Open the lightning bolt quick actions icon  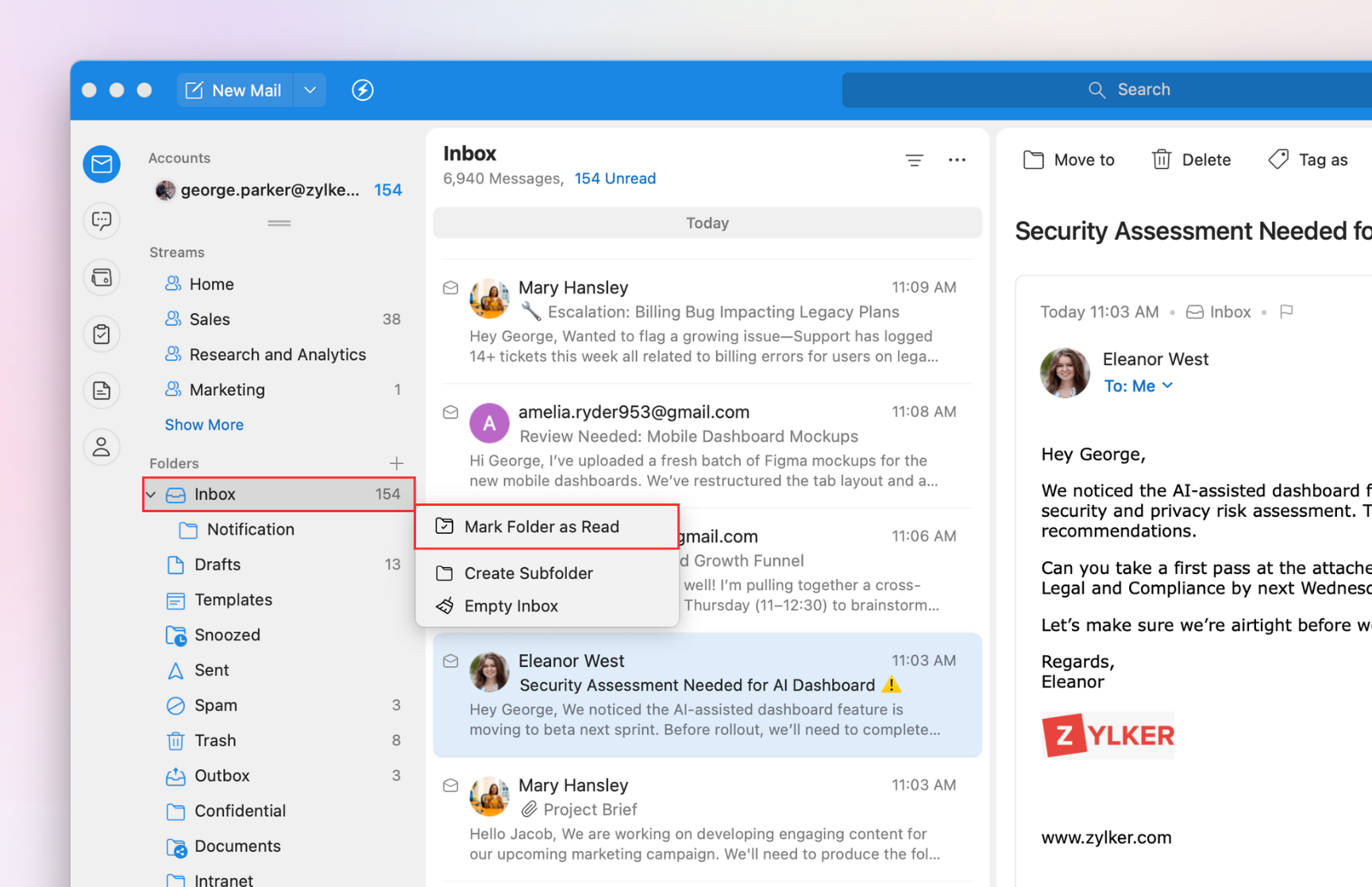pos(363,90)
